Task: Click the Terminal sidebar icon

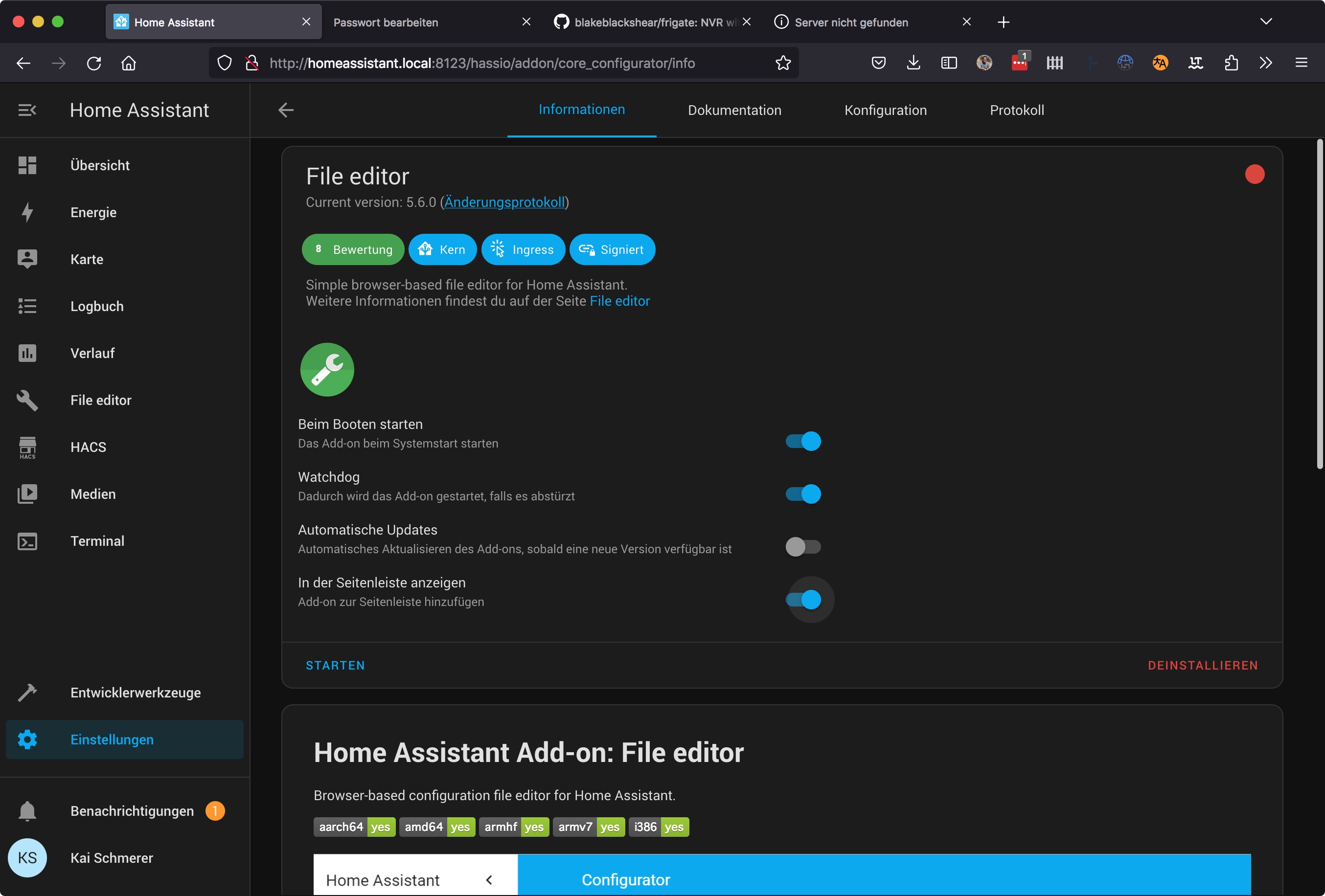Action: pos(27,541)
